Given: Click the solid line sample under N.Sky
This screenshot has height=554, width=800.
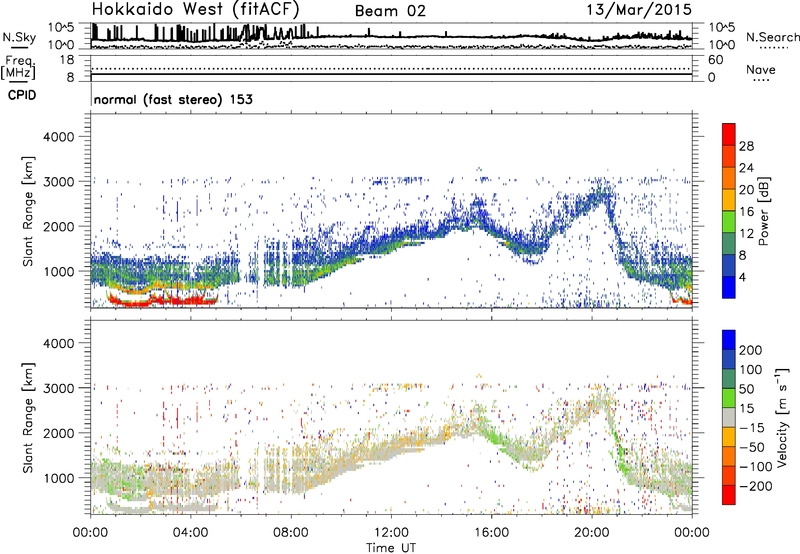Looking at the screenshot, I should (19, 47).
